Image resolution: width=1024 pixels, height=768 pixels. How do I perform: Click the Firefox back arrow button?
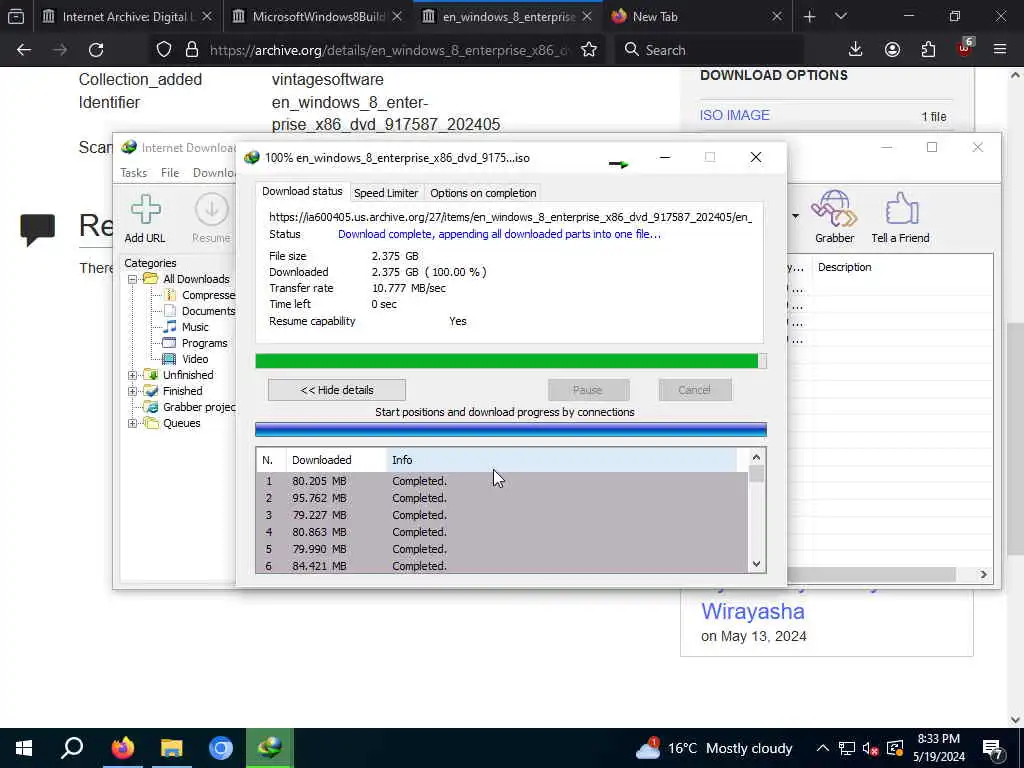[24, 50]
